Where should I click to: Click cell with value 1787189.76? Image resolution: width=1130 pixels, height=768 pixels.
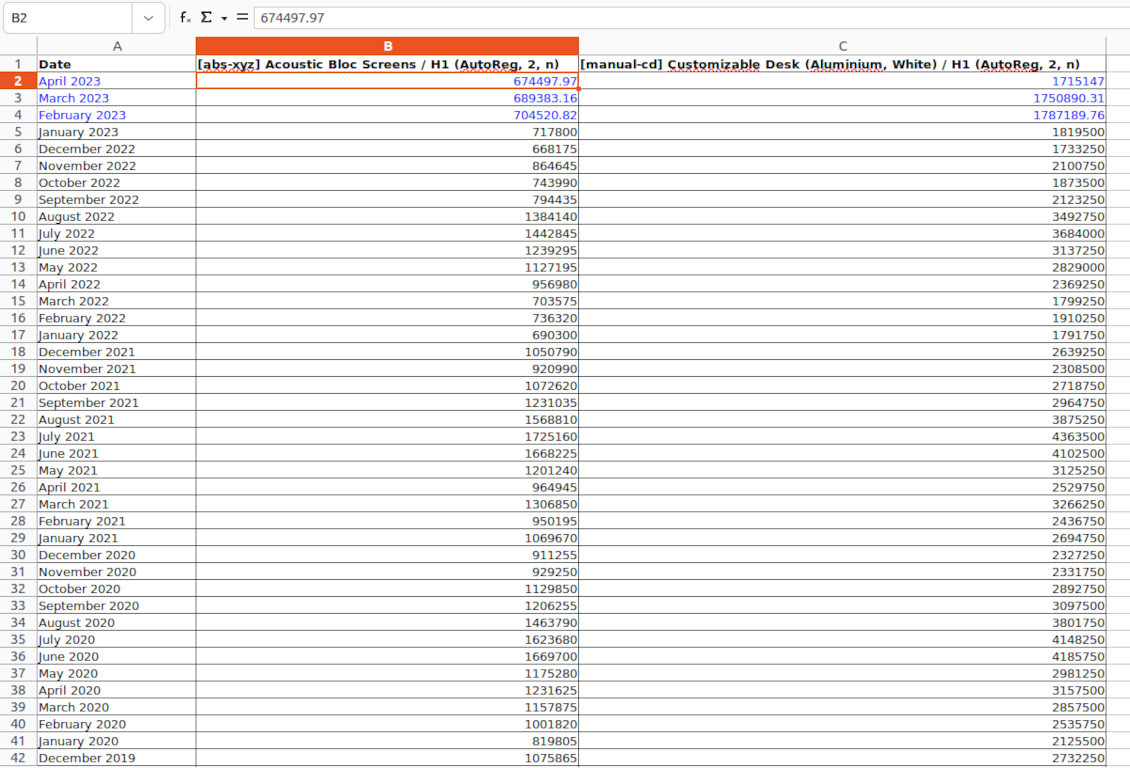[842, 115]
